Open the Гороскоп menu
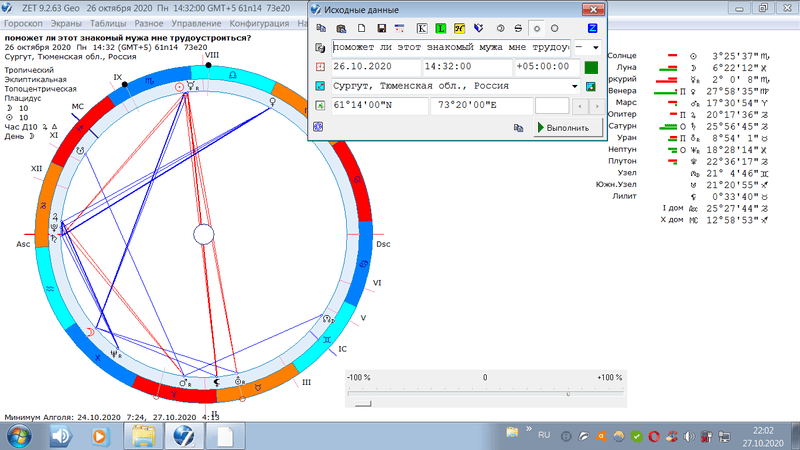800x450 pixels. tap(24, 21)
